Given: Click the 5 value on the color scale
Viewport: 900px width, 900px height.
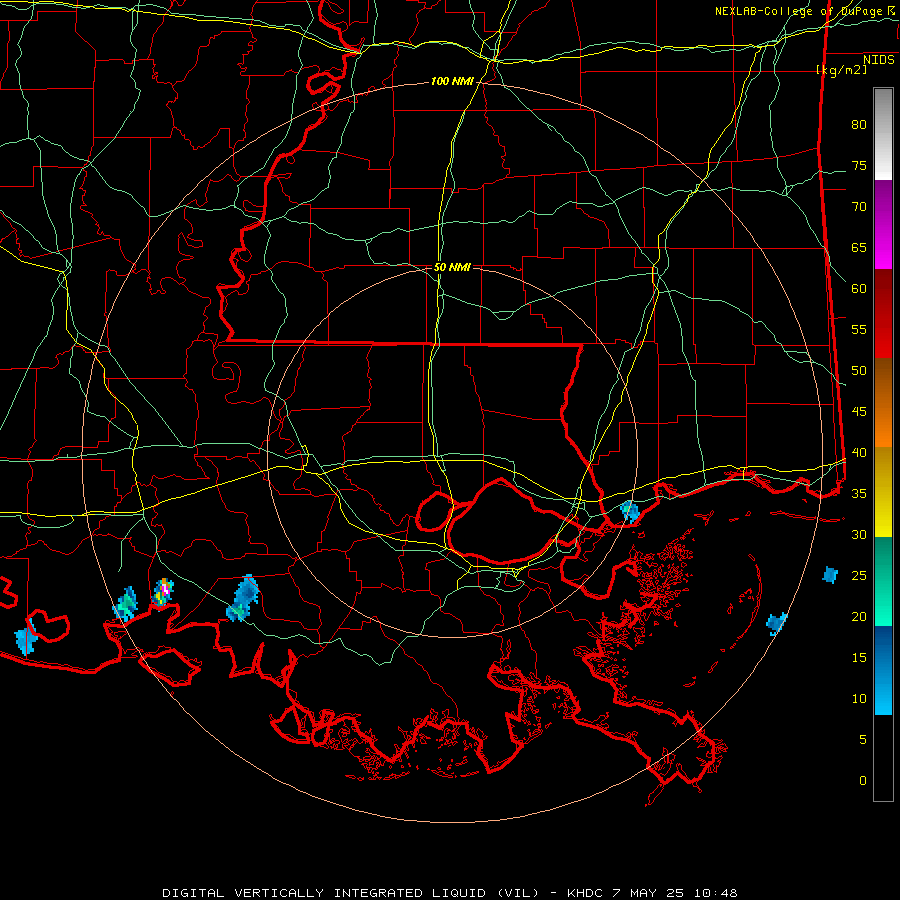Looking at the screenshot, I should pos(863,740).
